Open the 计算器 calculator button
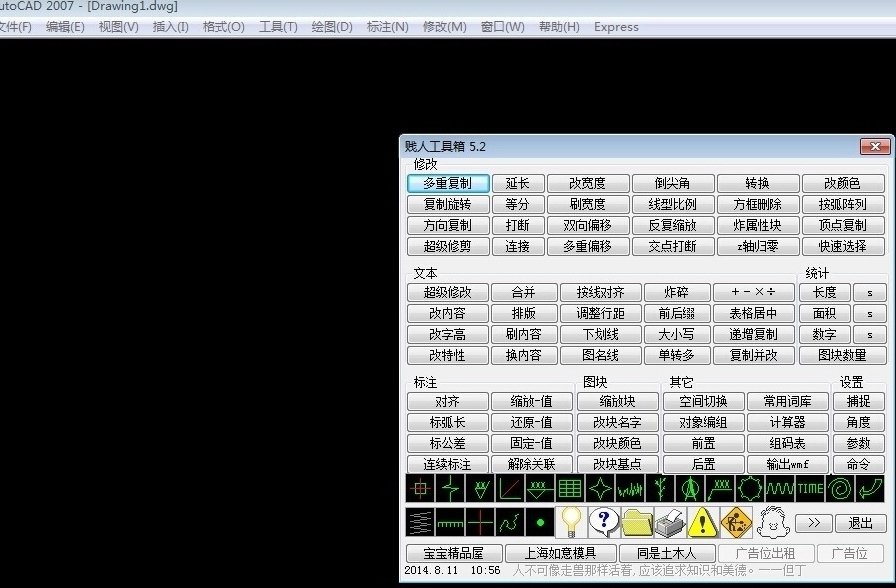Screen dimensions: 896x588 pos(787,422)
